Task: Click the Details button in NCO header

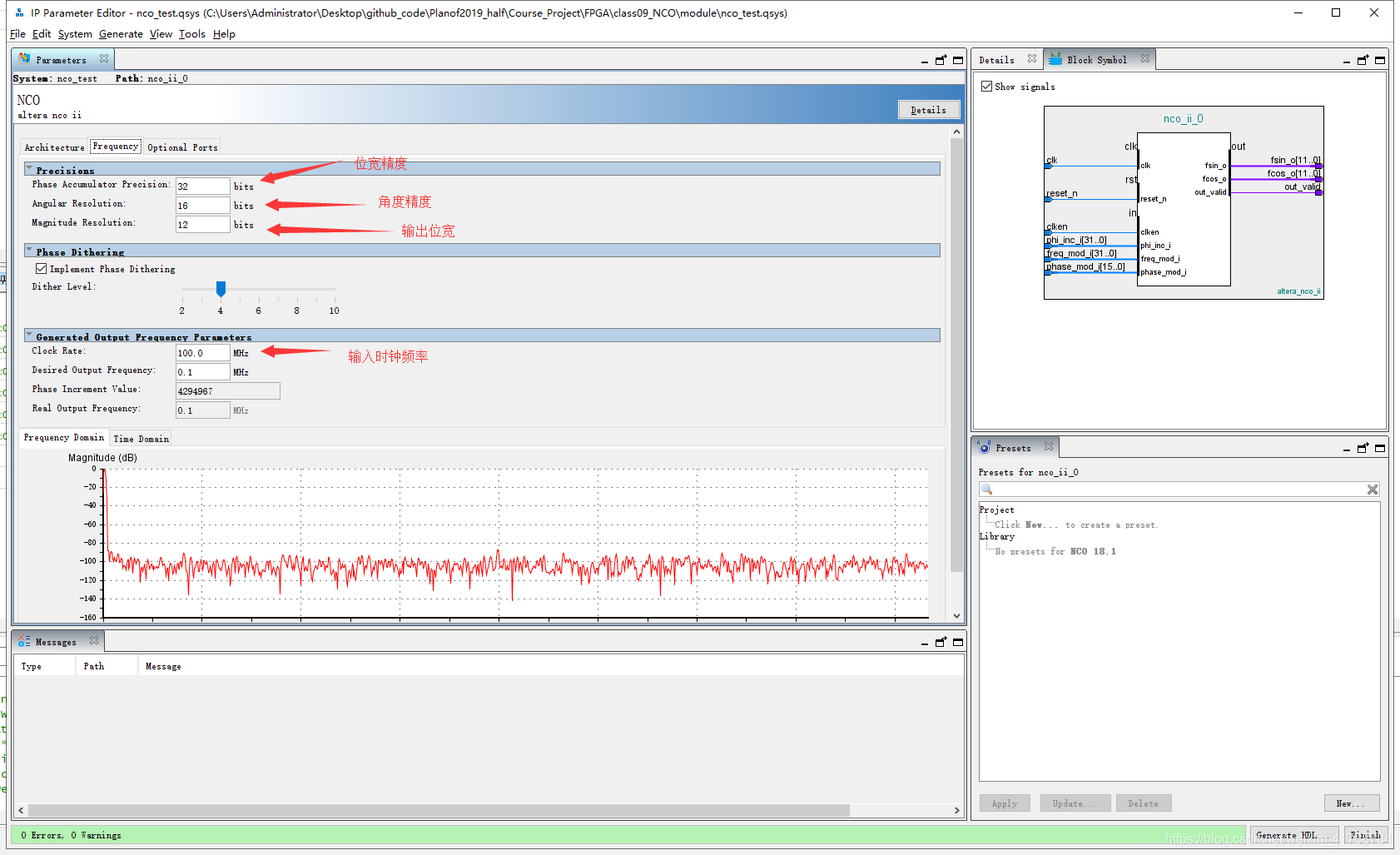Action: [928, 110]
